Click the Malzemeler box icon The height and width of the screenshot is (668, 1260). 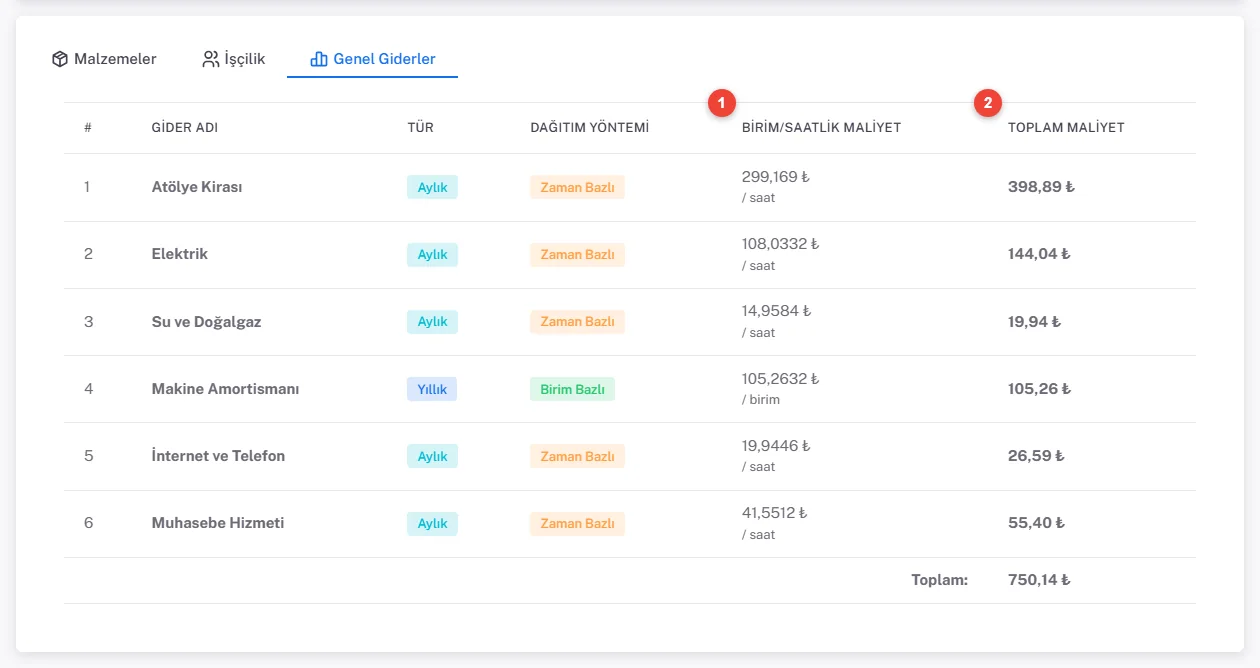[x=60, y=59]
